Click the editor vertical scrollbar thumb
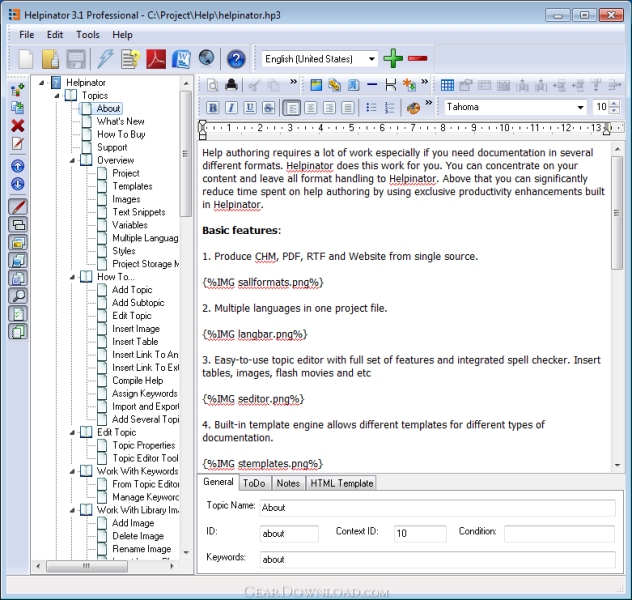Image resolution: width=632 pixels, height=600 pixels. coord(617,213)
